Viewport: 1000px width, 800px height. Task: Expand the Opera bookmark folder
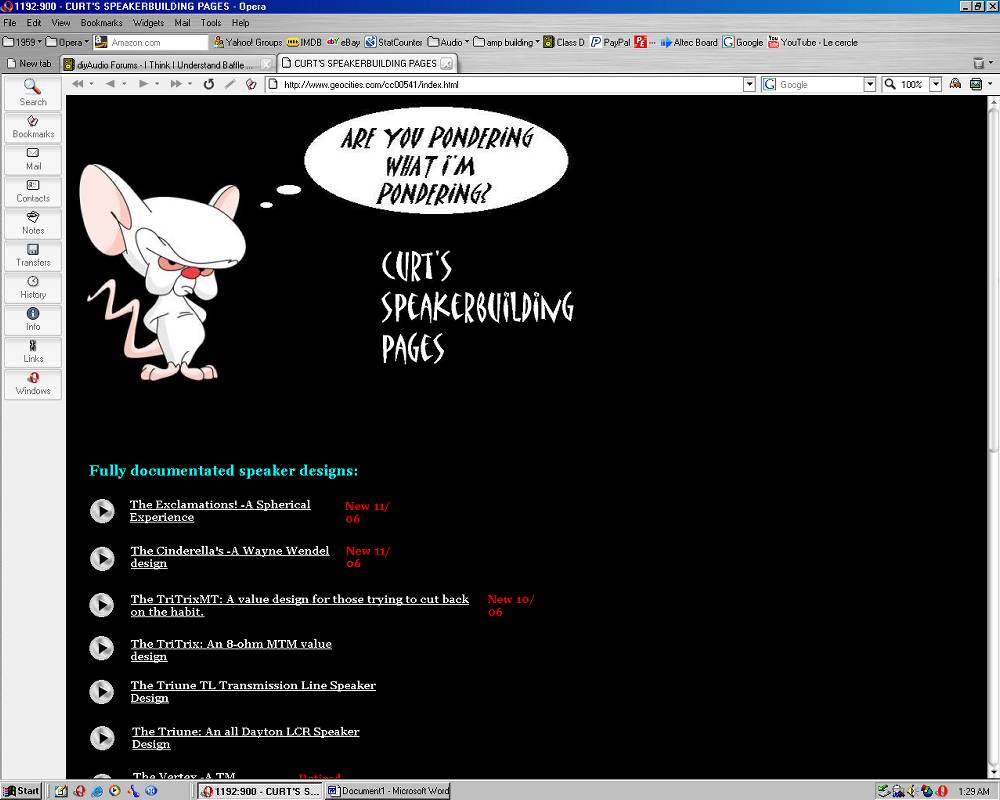click(67, 42)
